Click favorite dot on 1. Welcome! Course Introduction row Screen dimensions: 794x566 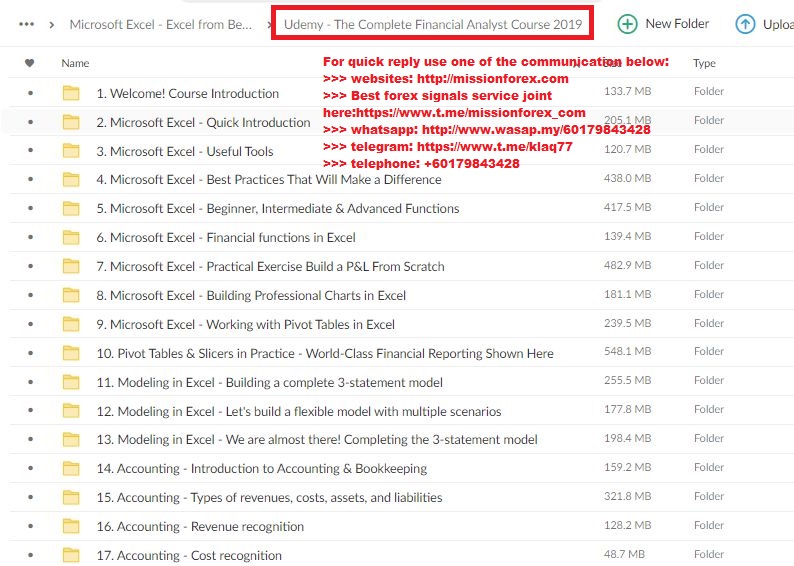pos(31,93)
